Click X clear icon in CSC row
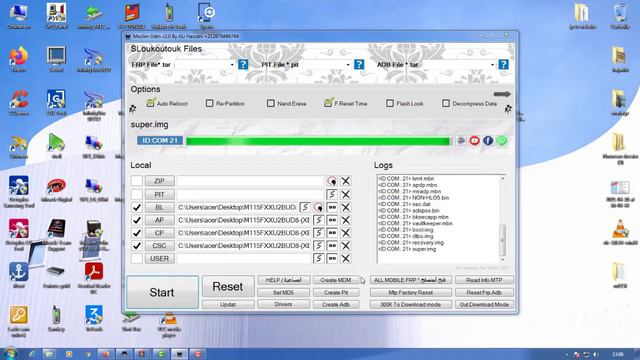 (345, 246)
